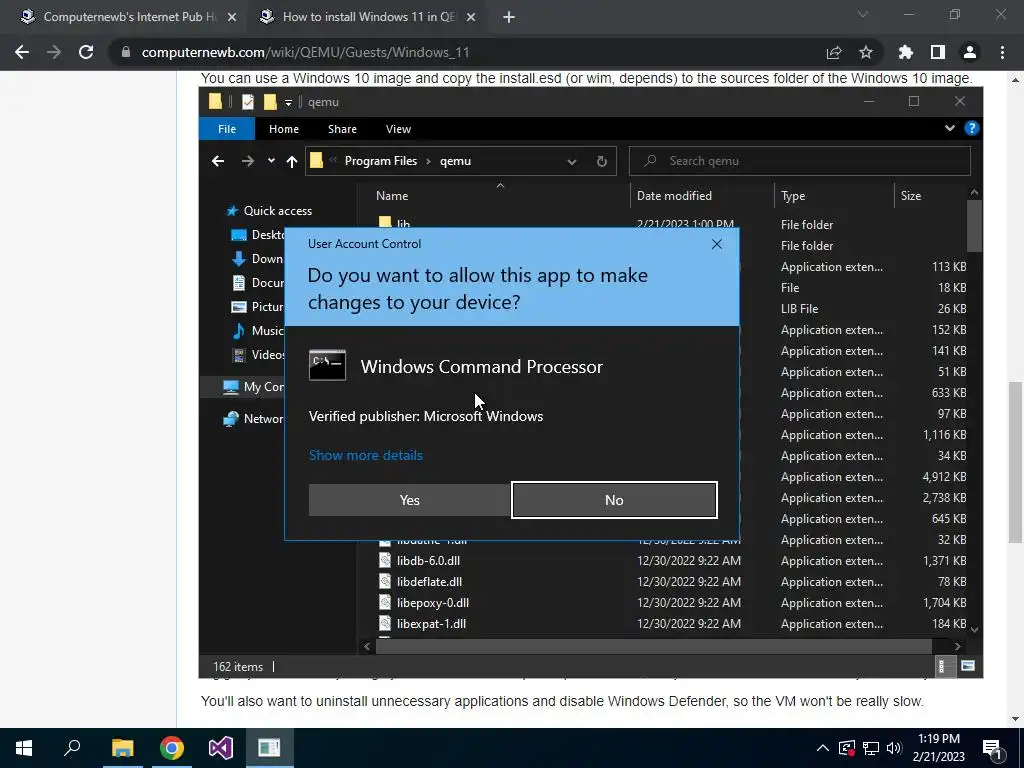Open the File tab in Explorer
The image size is (1024, 768).
click(227, 129)
